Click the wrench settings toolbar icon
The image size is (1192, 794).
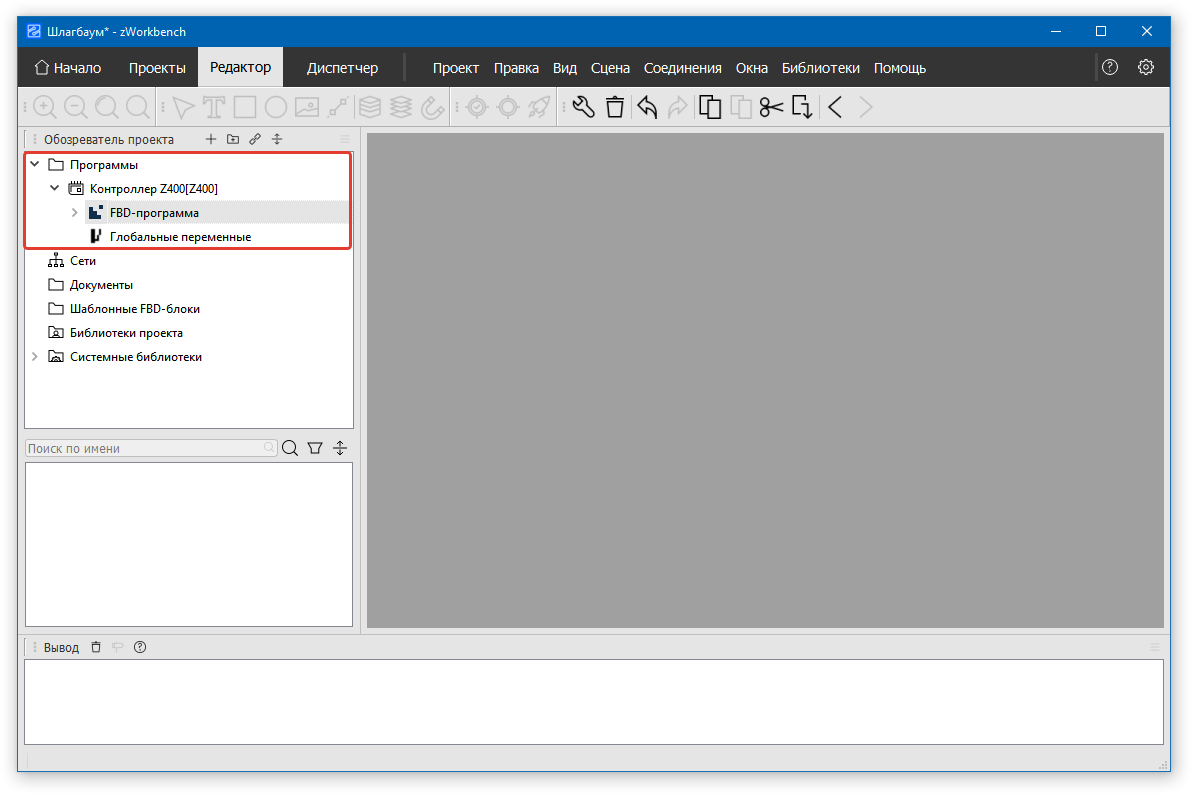coord(584,107)
